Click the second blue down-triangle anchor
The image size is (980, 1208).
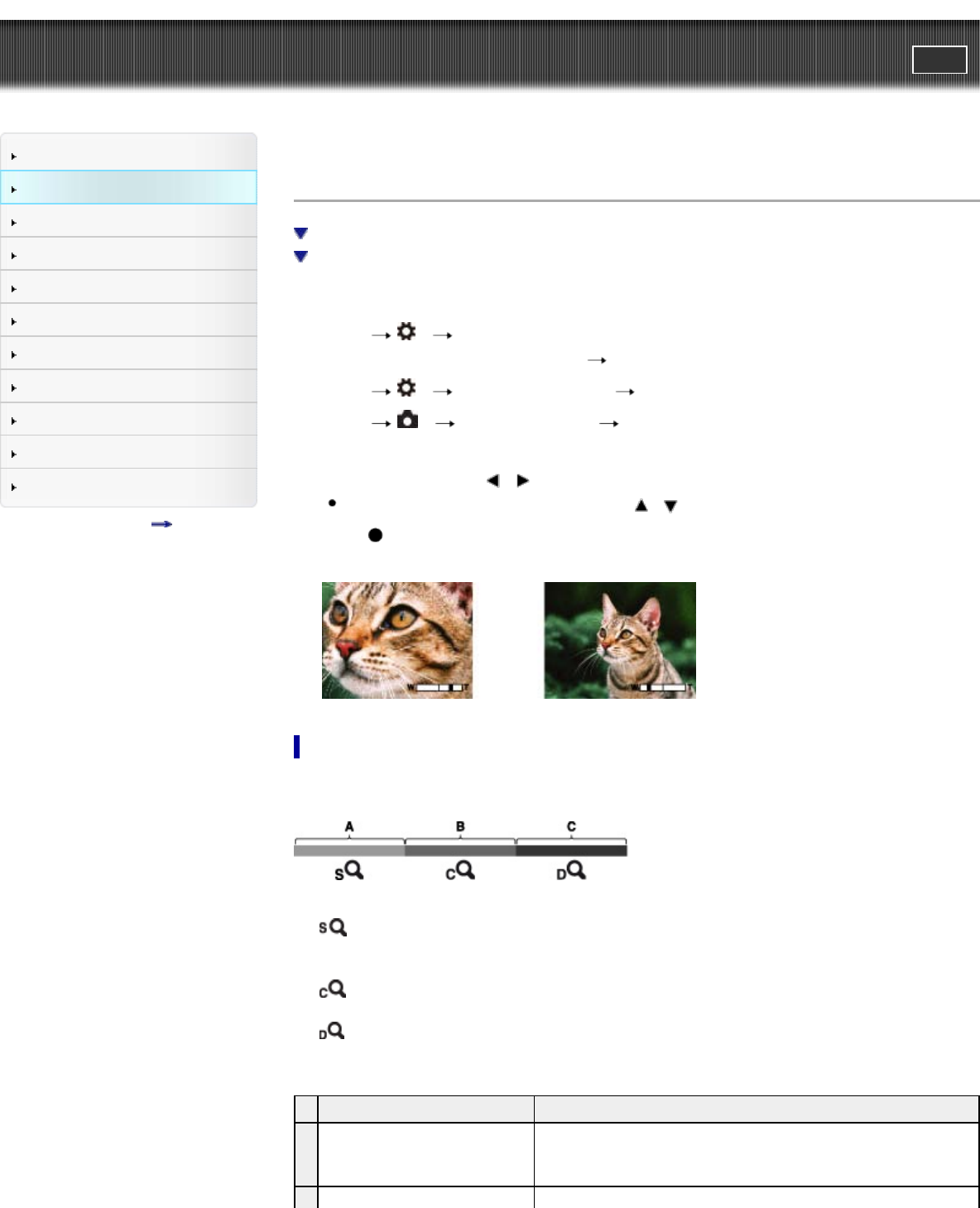(300, 257)
